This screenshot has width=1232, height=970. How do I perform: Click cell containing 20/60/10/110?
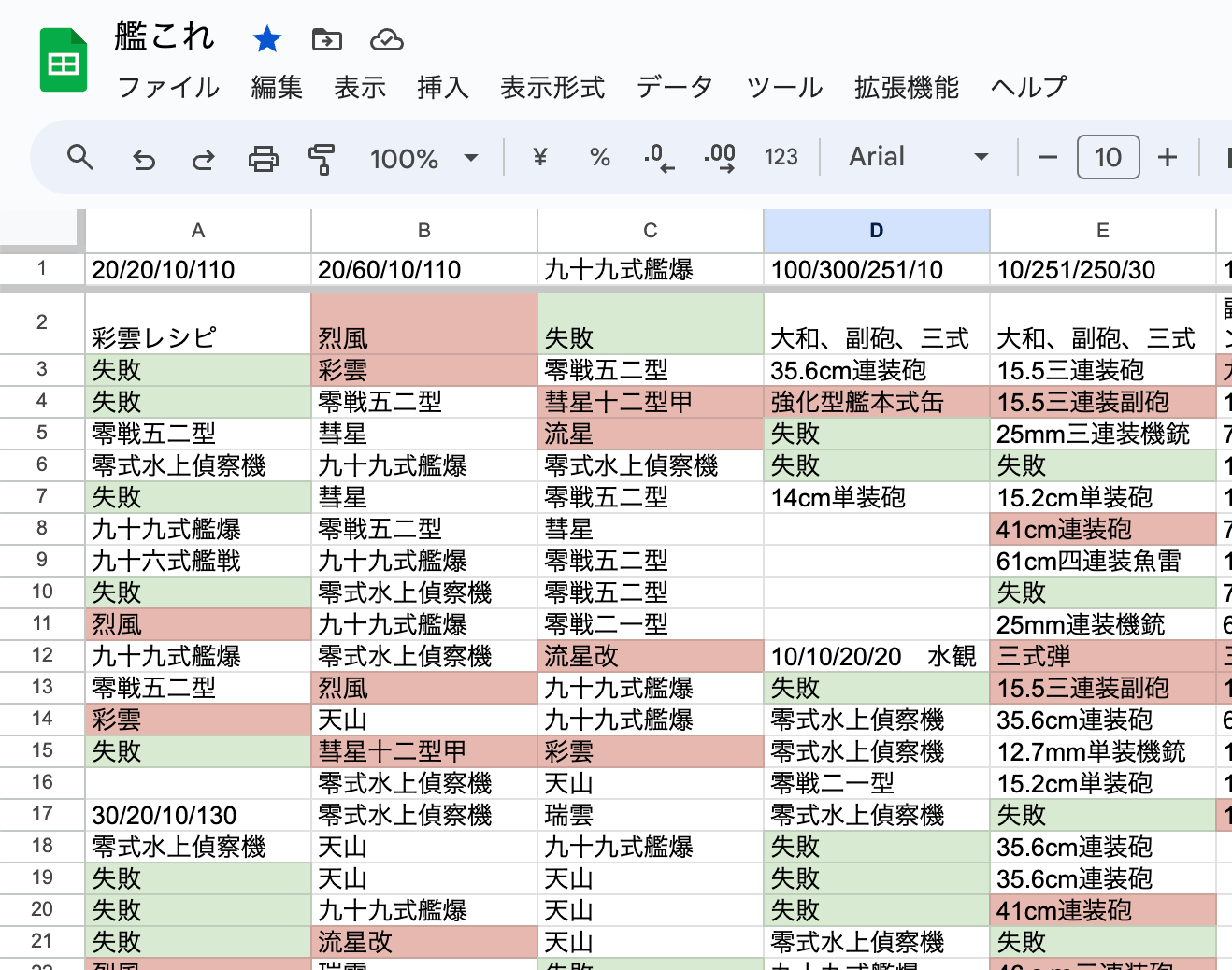coord(424,270)
